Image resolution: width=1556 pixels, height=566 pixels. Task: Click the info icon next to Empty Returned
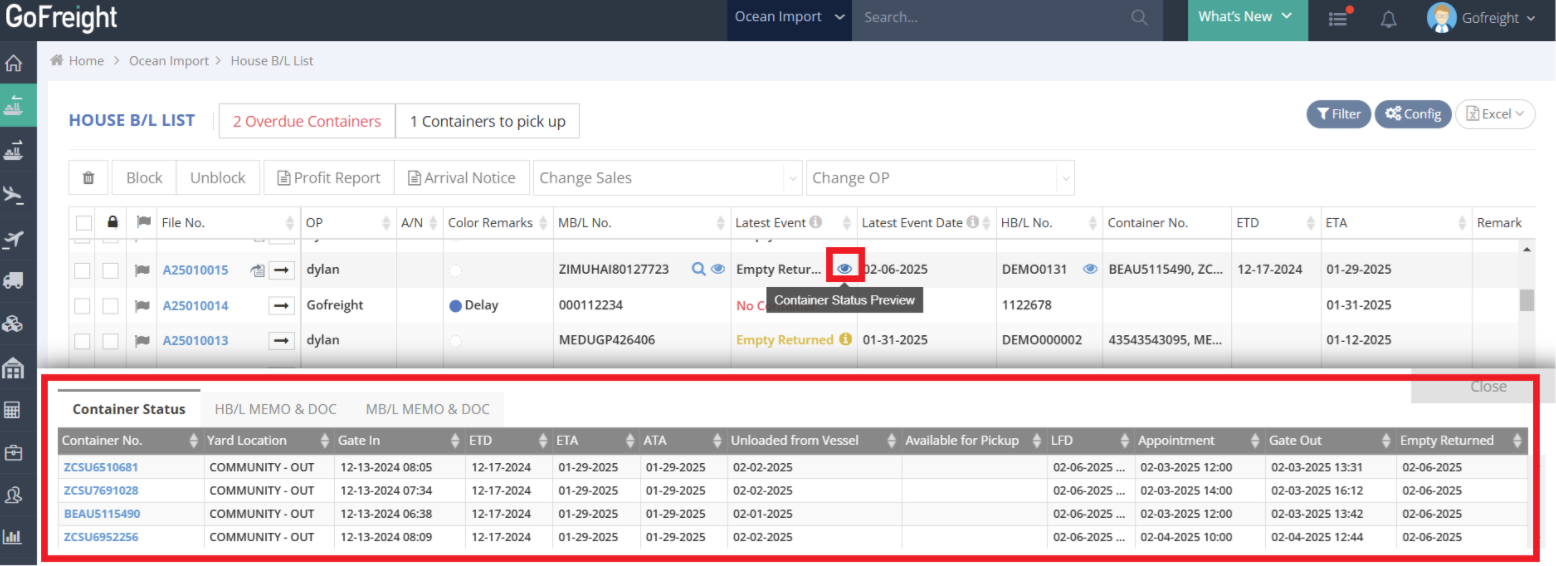tap(845, 340)
